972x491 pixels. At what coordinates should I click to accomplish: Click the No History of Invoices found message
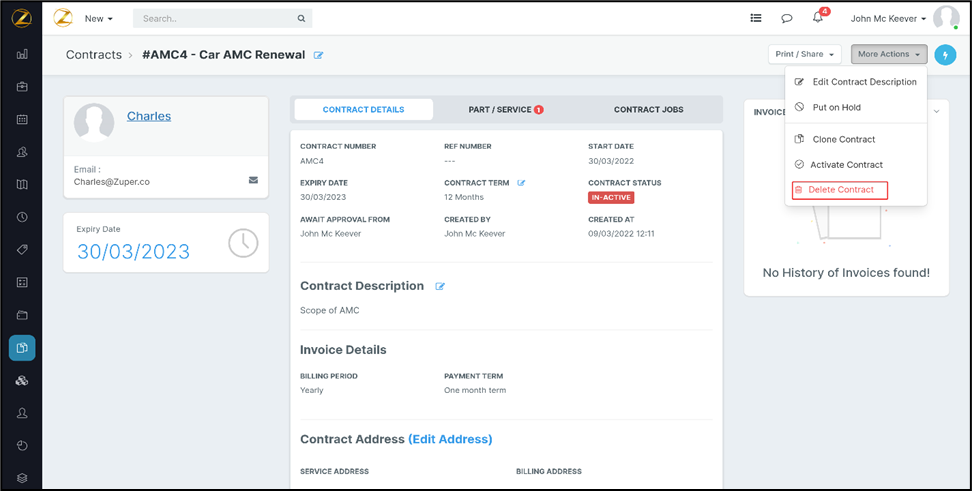point(846,273)
